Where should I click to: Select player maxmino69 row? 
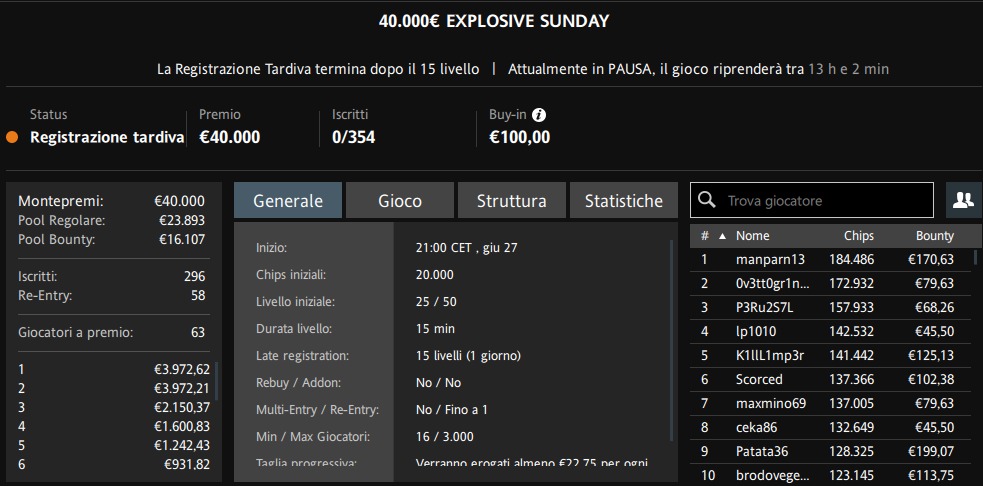[831, 403]
